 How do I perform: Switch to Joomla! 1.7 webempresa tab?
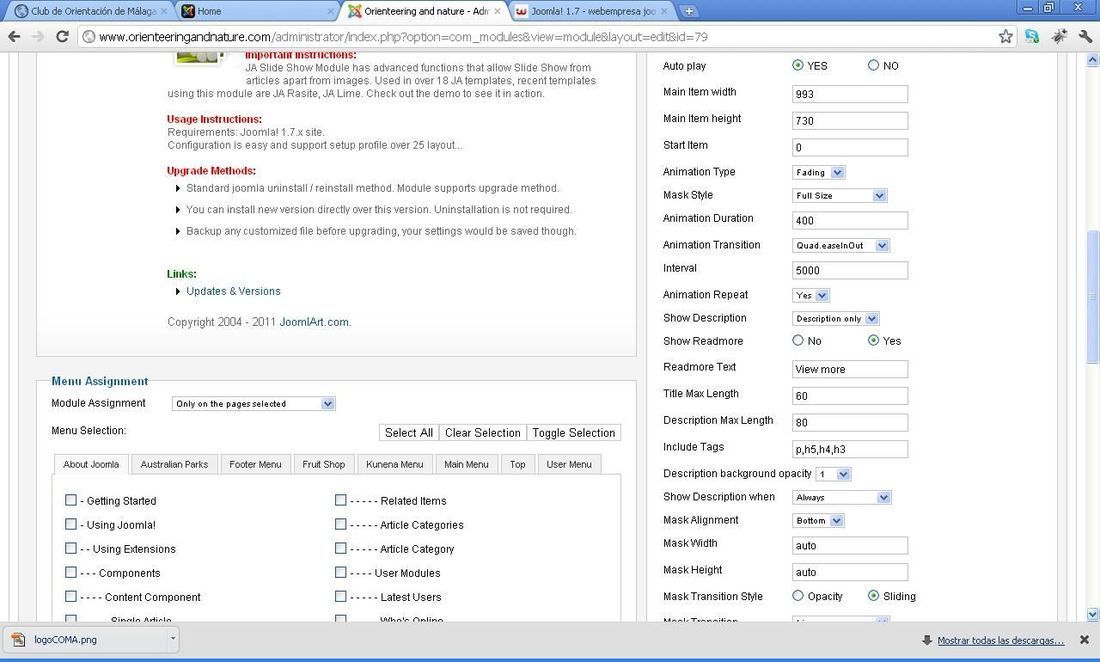(591, 11)
